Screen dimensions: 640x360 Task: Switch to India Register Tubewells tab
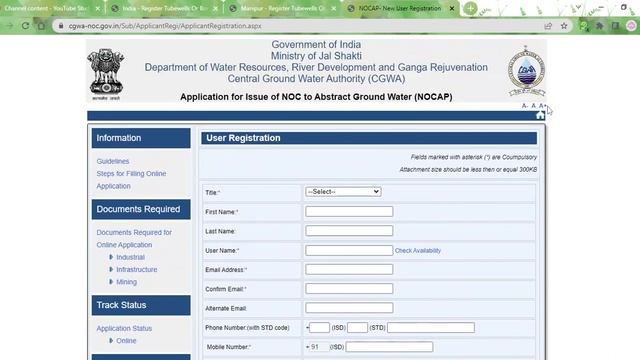[164, 8]
